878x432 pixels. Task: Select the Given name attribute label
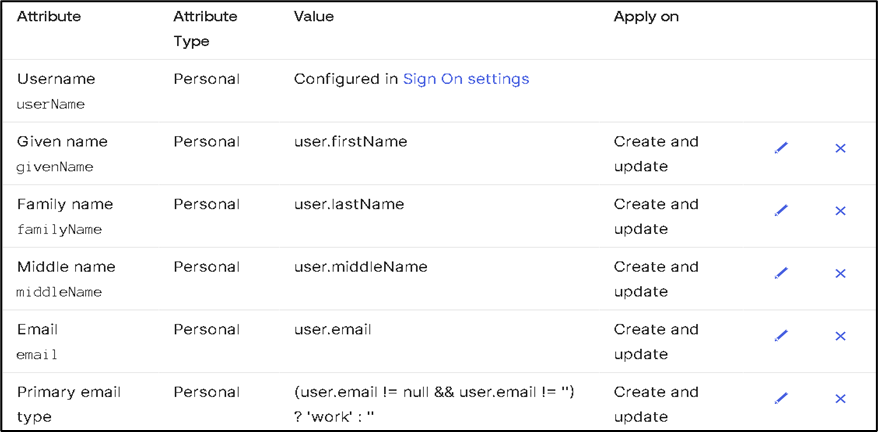pos(62,142)
